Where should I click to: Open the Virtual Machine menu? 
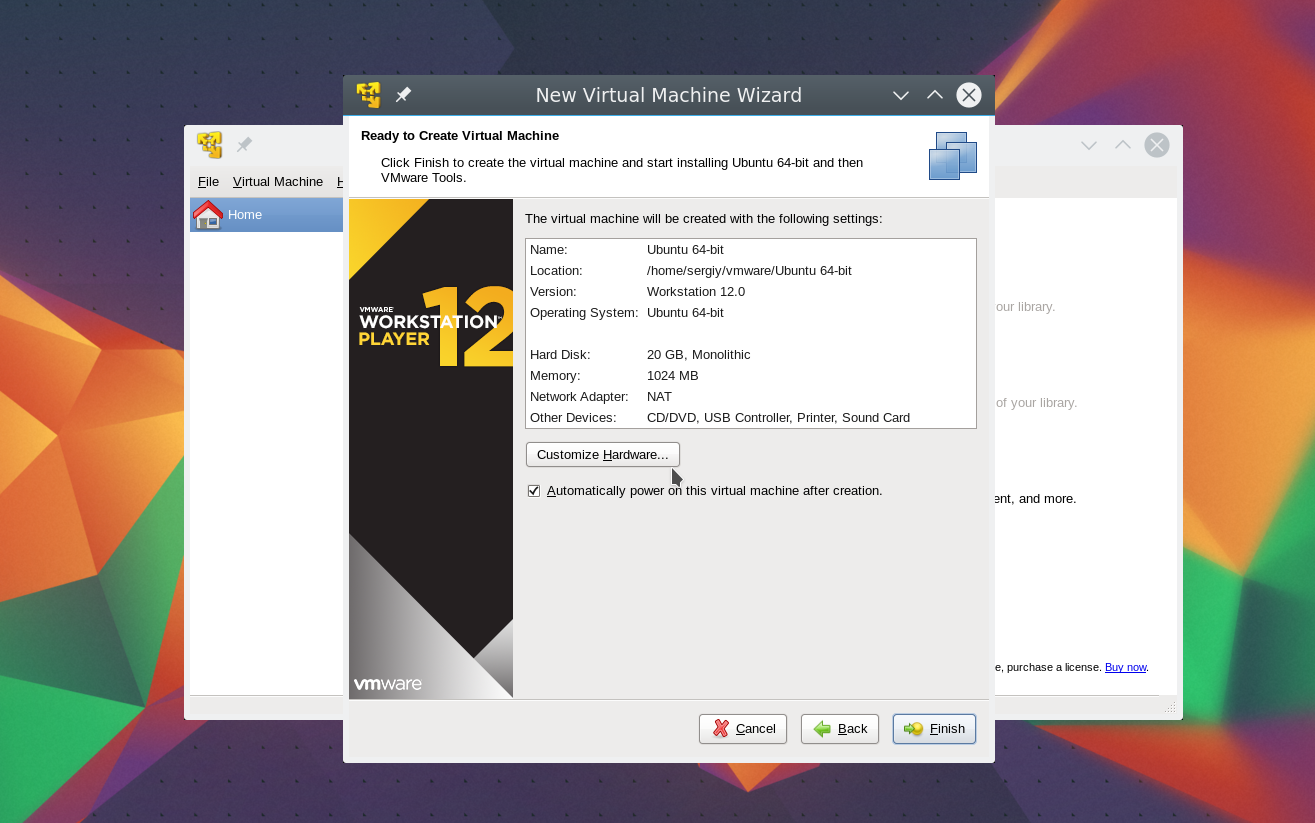point(277,182)
